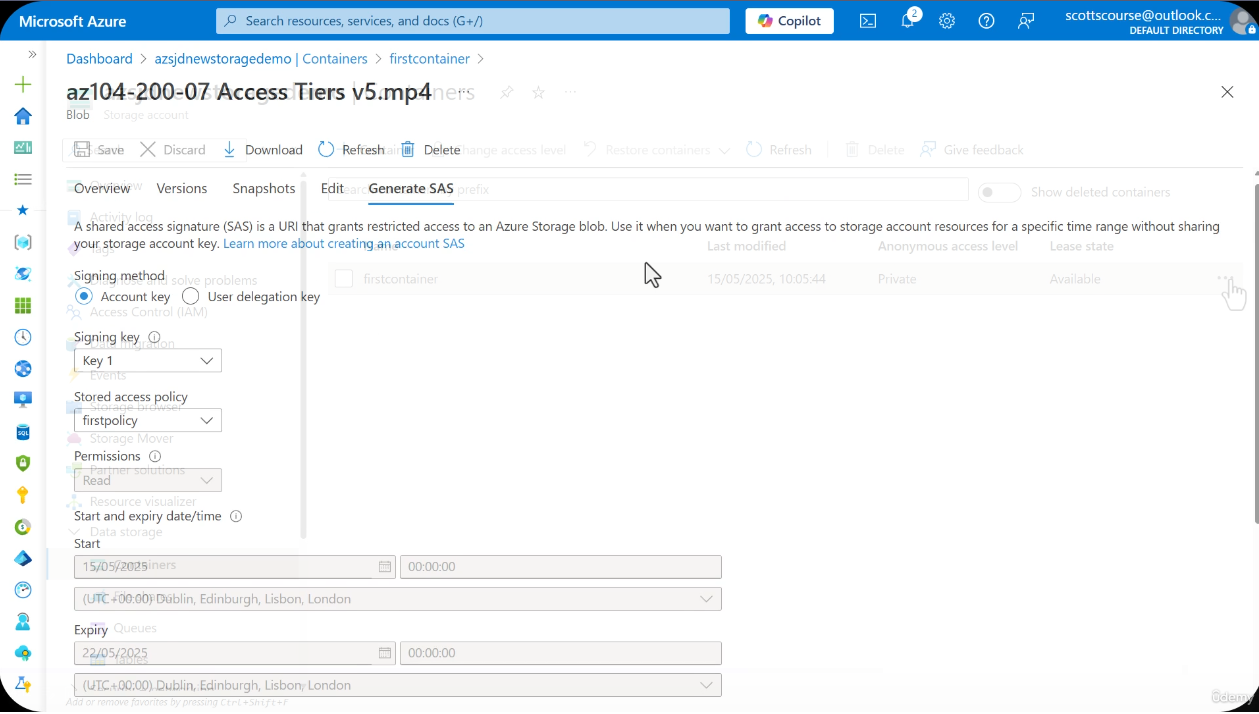Image resolution: width=1259 pixels, height=714 pixels.
Task: Select the User delegation key option
Action: click(191, 297)
